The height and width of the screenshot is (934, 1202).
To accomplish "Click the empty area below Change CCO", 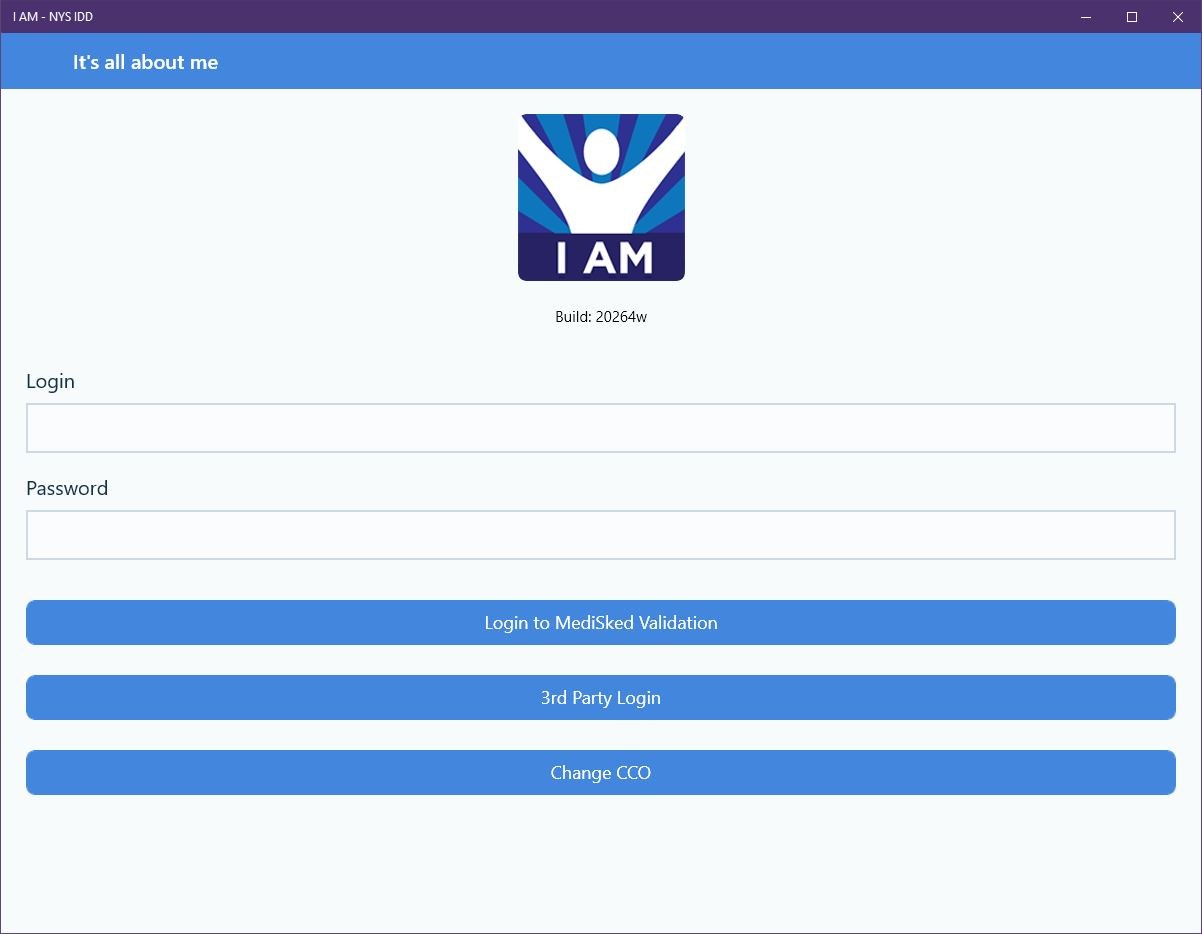I will pos(601,860).
